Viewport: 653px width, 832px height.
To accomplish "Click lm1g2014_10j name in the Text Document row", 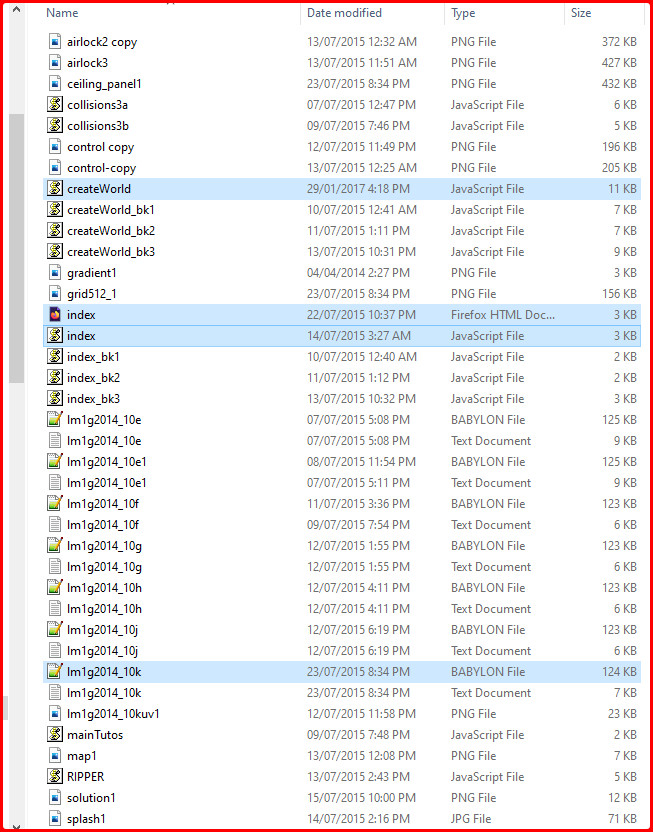I will click(102, 651).
